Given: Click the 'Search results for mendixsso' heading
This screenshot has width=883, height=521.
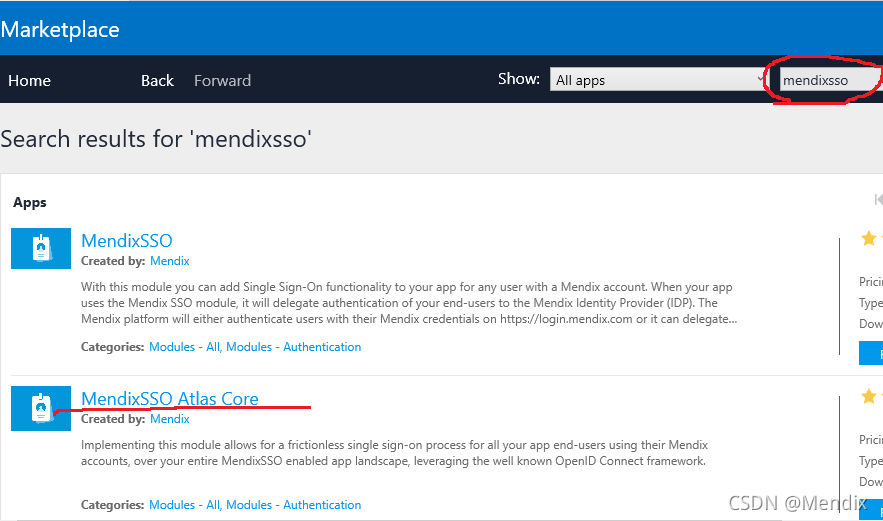Looking at the screenshot, I should [156, 139].
